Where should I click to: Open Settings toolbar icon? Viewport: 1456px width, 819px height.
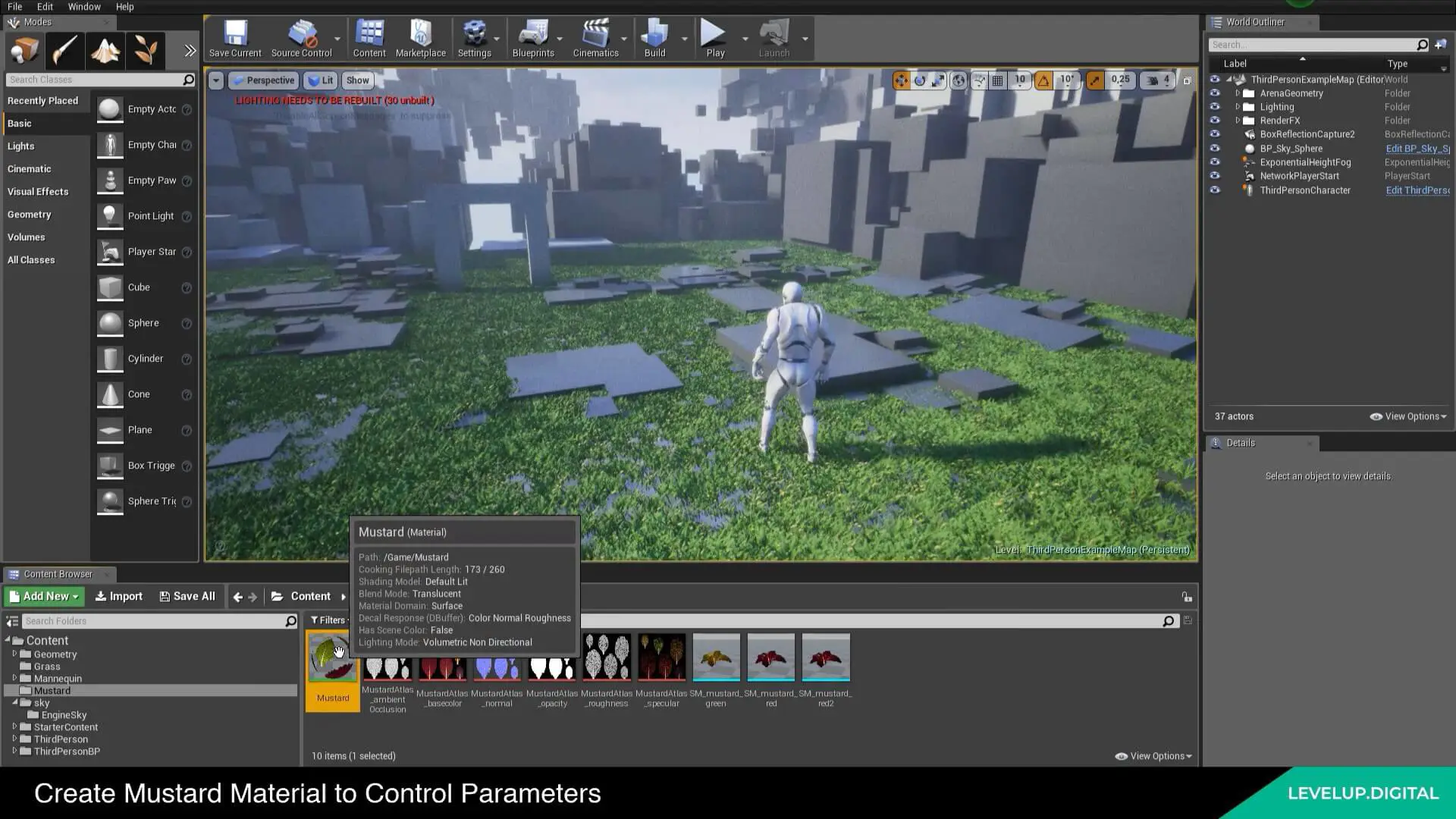point(475,39)
